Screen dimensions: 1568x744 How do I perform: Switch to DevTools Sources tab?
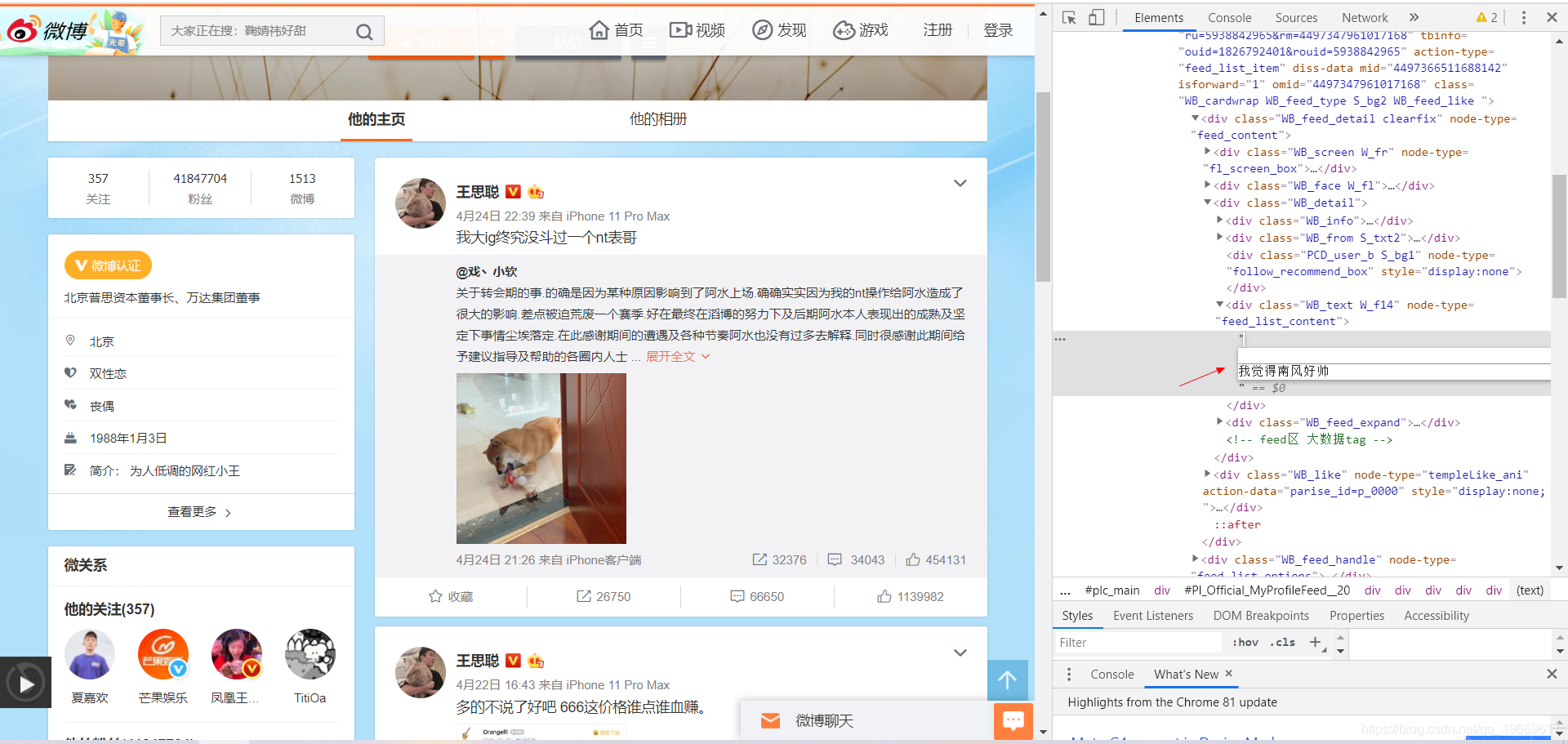[x=1296, y=17]
